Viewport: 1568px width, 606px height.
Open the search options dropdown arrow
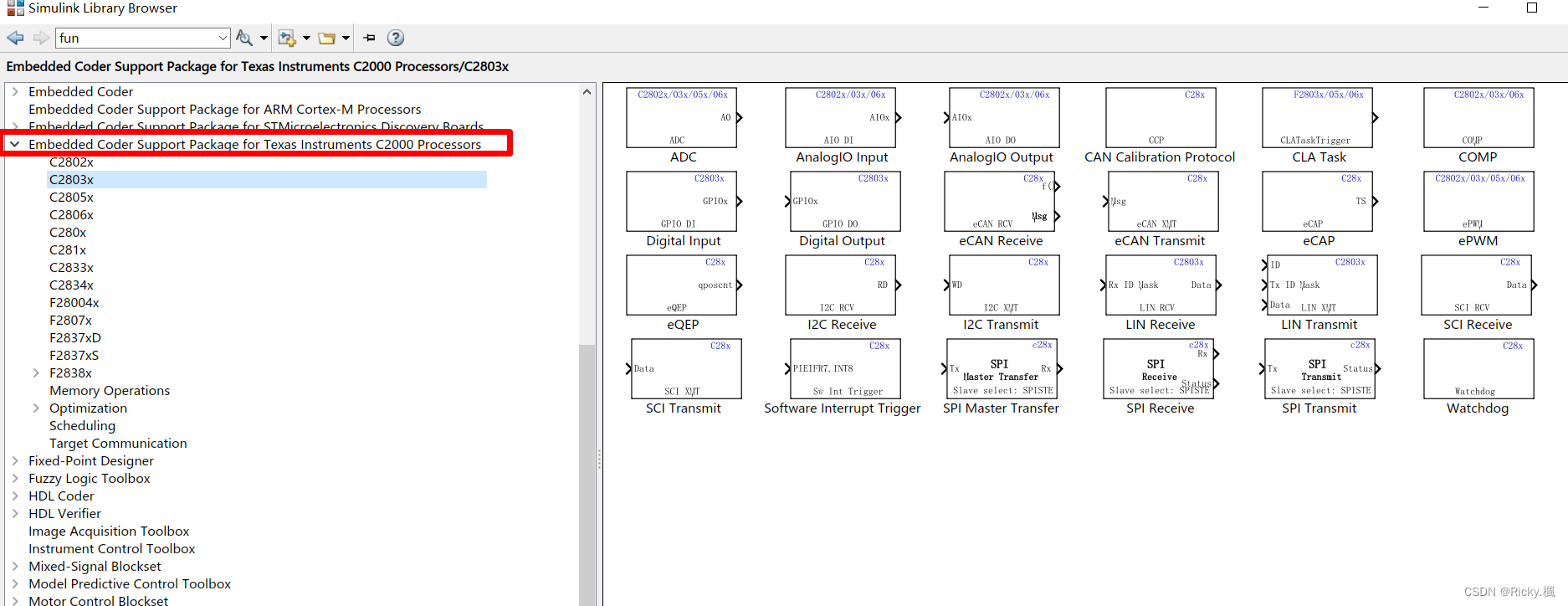(x=264, y=38)
